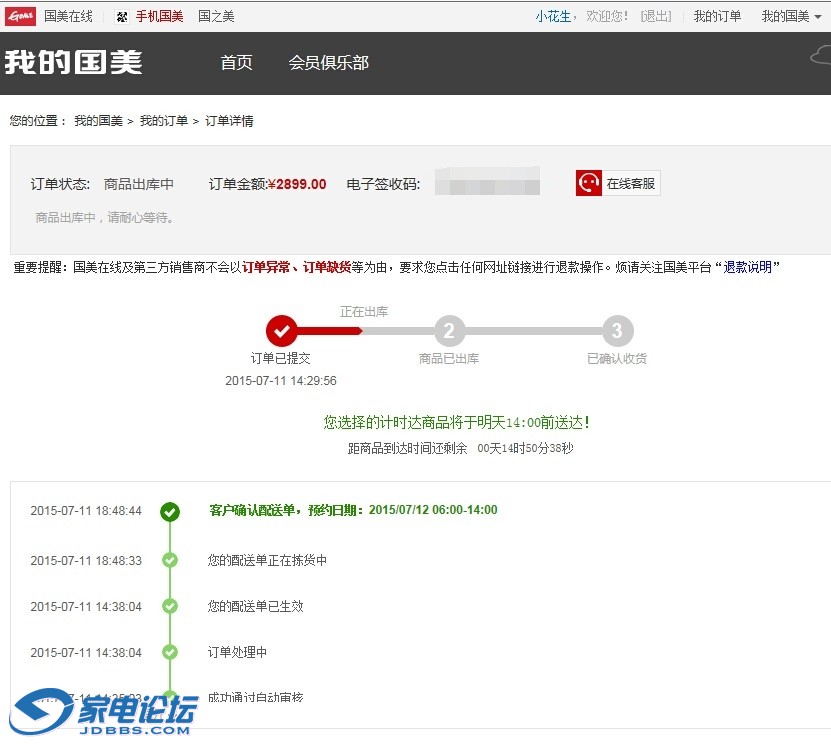Click step 3 circle 已确认收货
Screen dimensions: 831x747
[617, 331]
